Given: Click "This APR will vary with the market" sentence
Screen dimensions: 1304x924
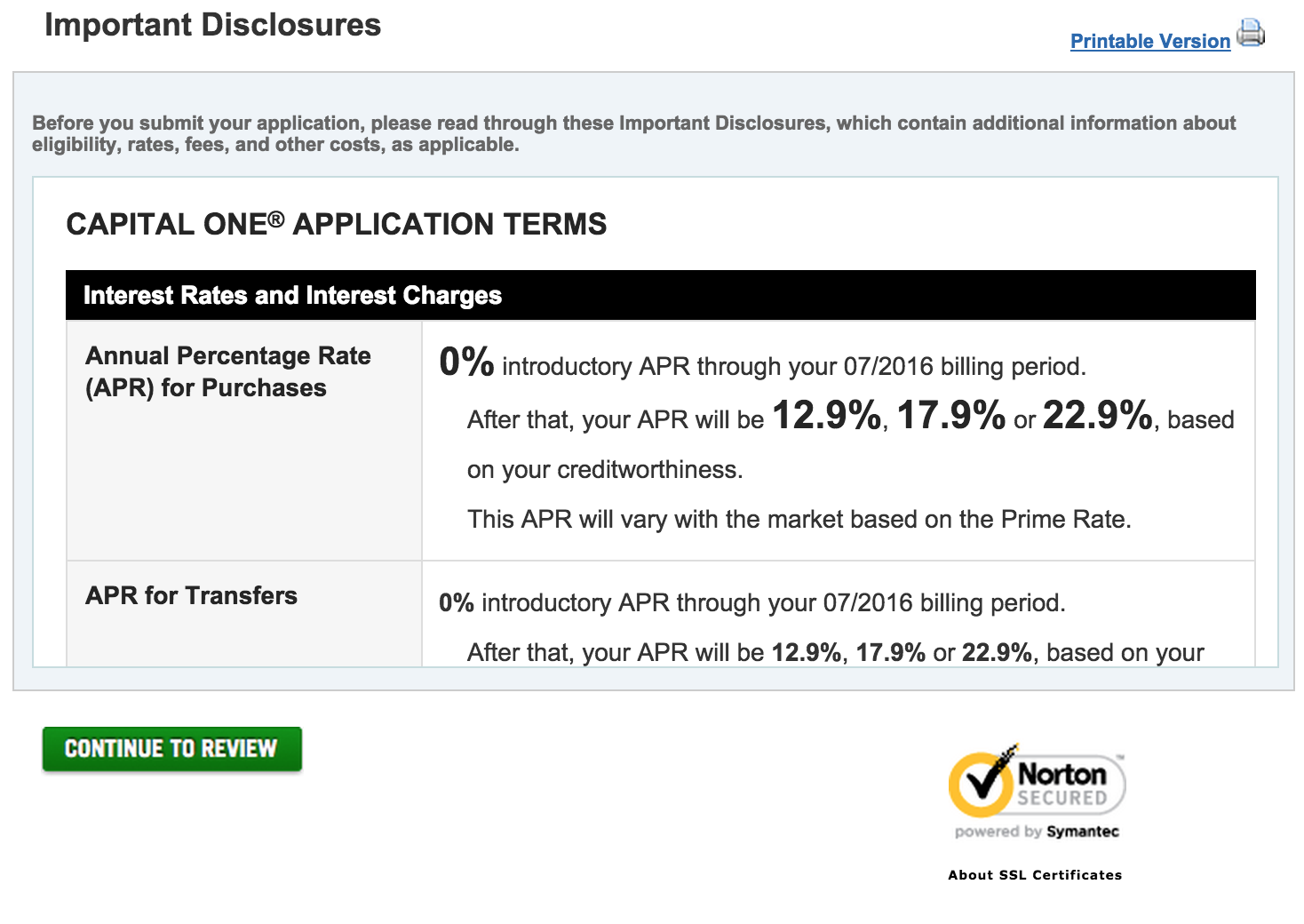Looking at the screenshot, I should coord(799,519).
